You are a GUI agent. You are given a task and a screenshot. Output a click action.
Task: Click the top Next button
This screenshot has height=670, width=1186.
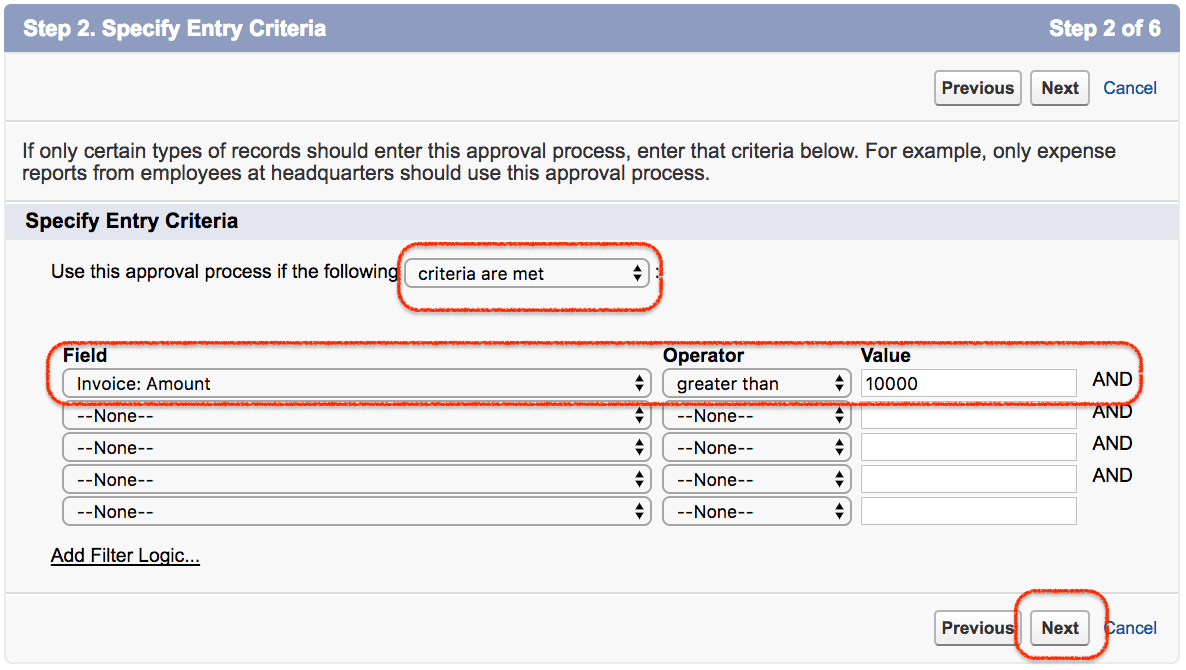tap(1059, 88)
